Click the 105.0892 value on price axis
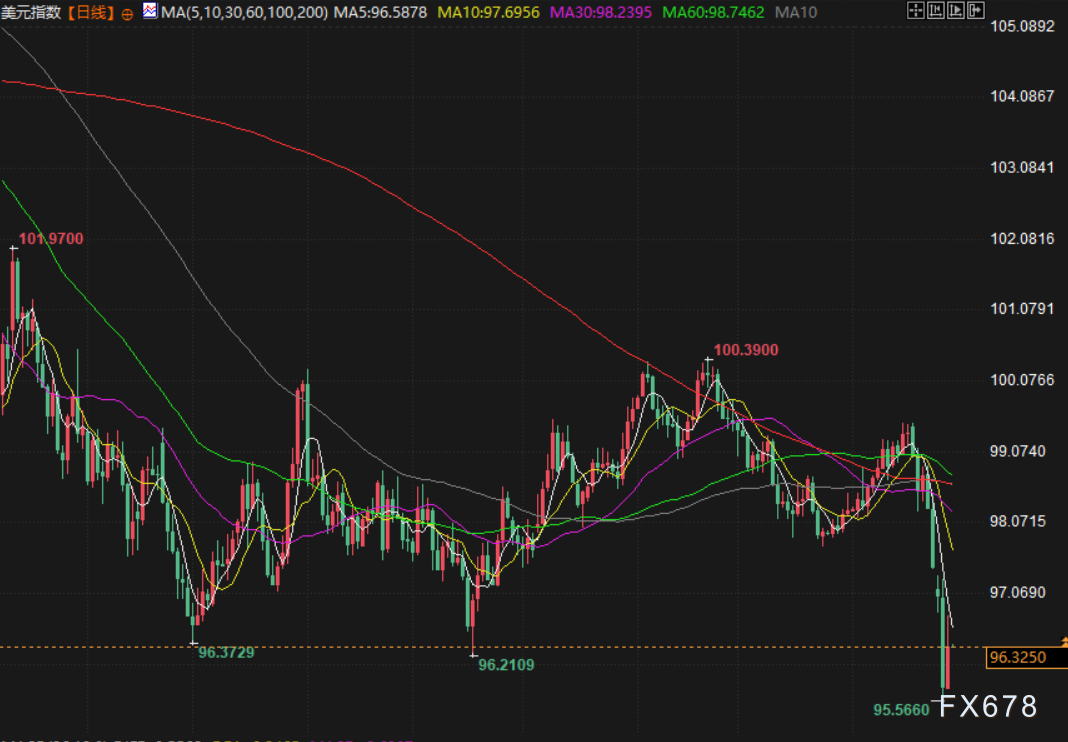The width and height of the screenshot is (1068, 742). (1022, 27)
